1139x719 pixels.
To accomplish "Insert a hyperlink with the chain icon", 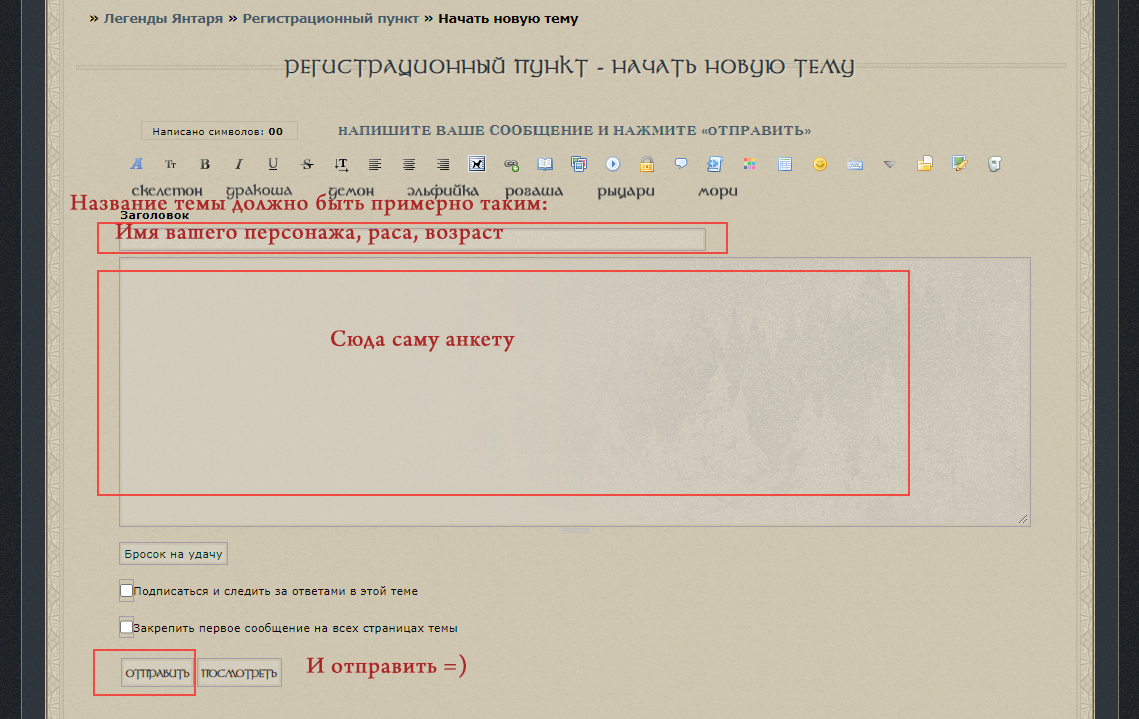I will click(x=511, y=164).
